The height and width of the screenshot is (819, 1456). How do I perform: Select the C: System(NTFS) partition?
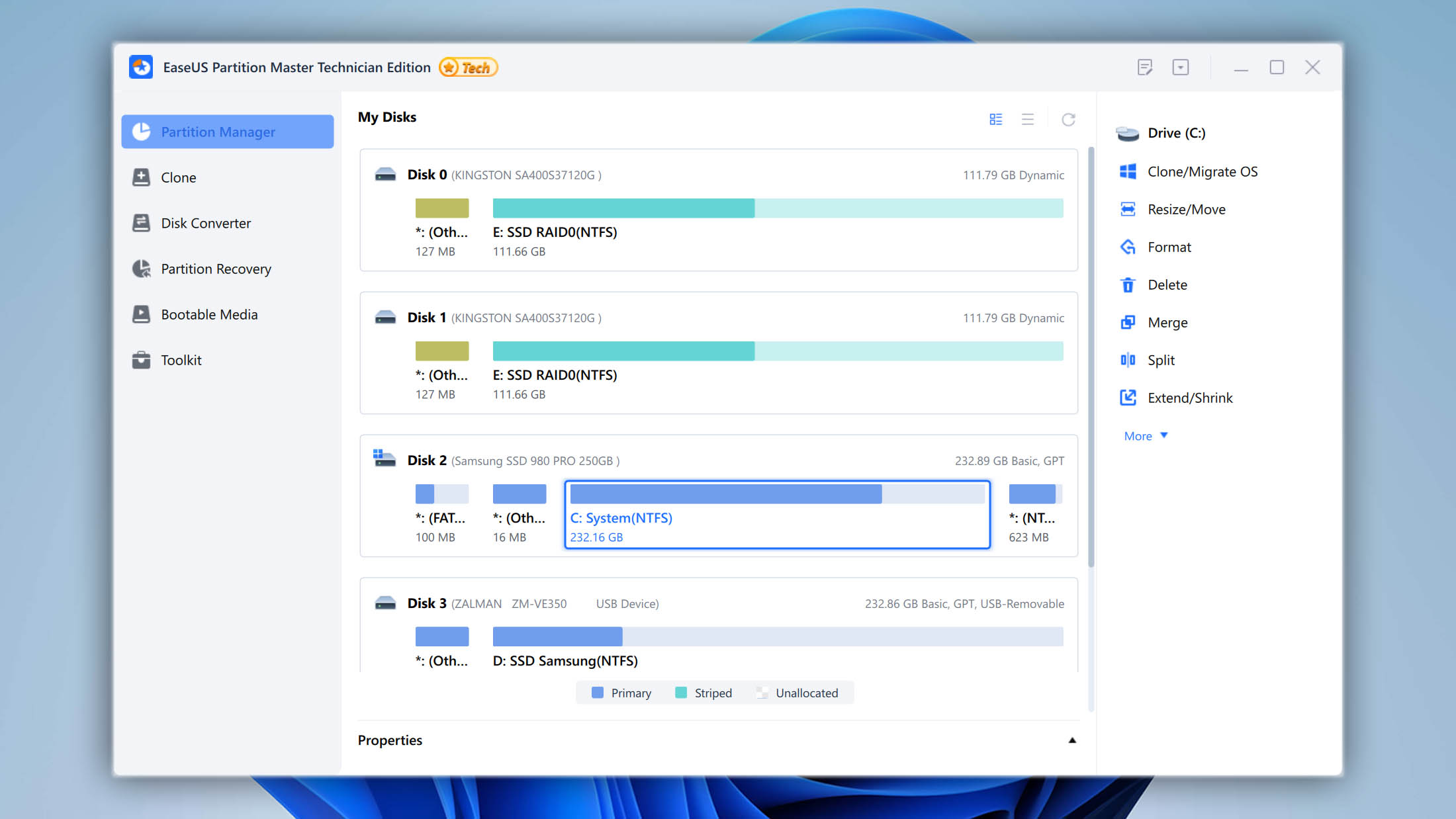778,515
